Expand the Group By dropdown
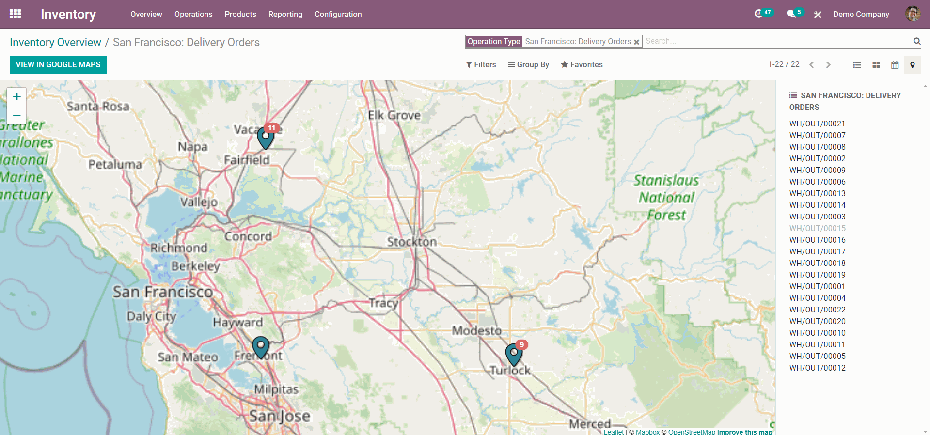 pyautogui.click(x=529, y=64)
